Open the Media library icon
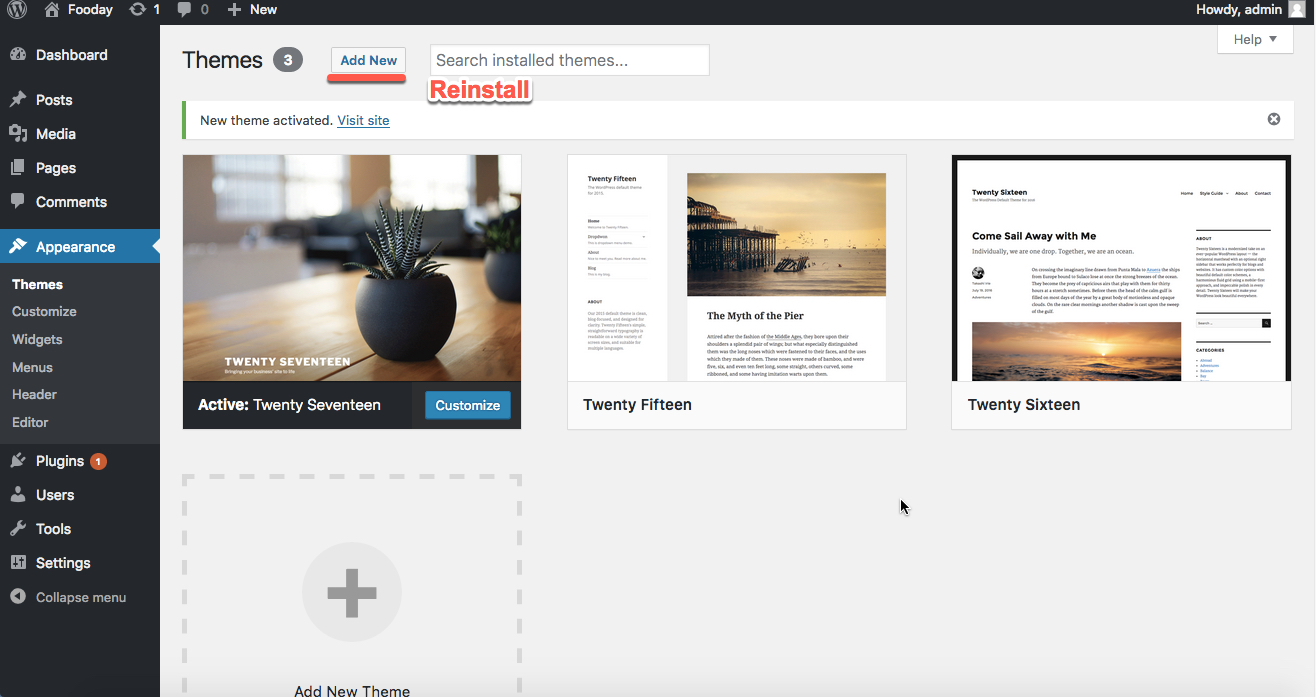1316x697 pixels. 18,134
